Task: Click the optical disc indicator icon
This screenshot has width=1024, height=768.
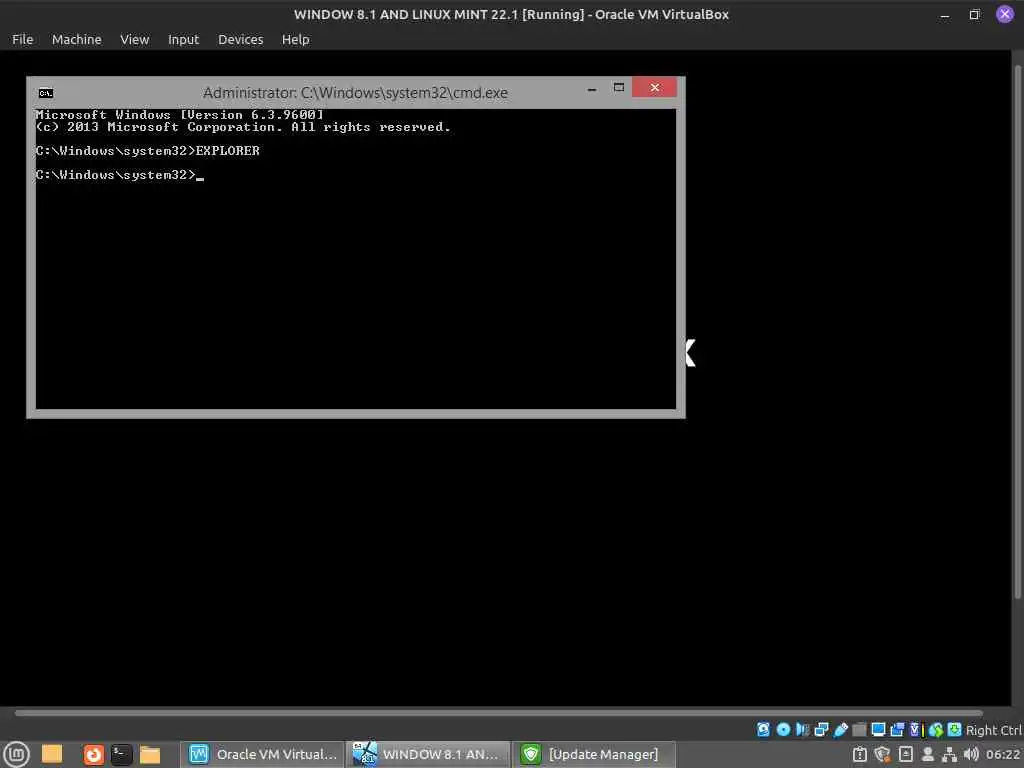Action: [x=783, y=729]
